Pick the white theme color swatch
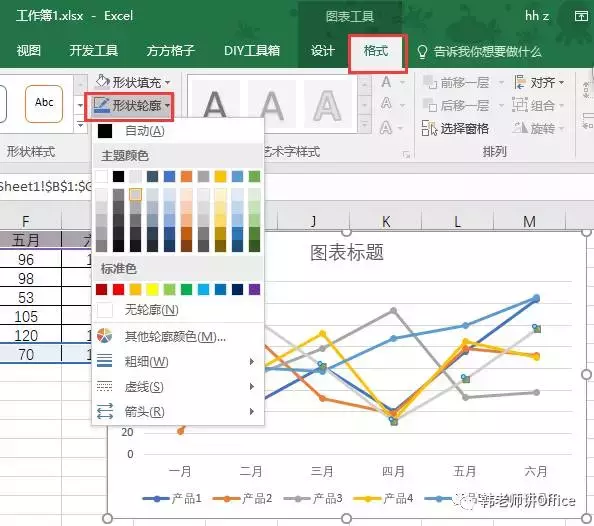Image resolution: width=594 pixels, height=526 pixels. click(x=101, y=176)
